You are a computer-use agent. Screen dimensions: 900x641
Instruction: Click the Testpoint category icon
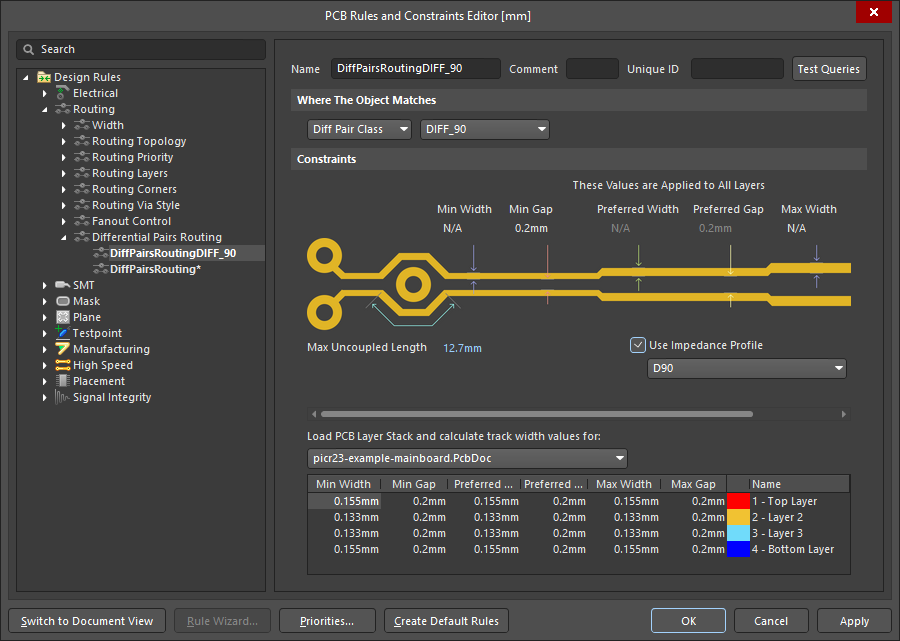click(x=63, y=333)
